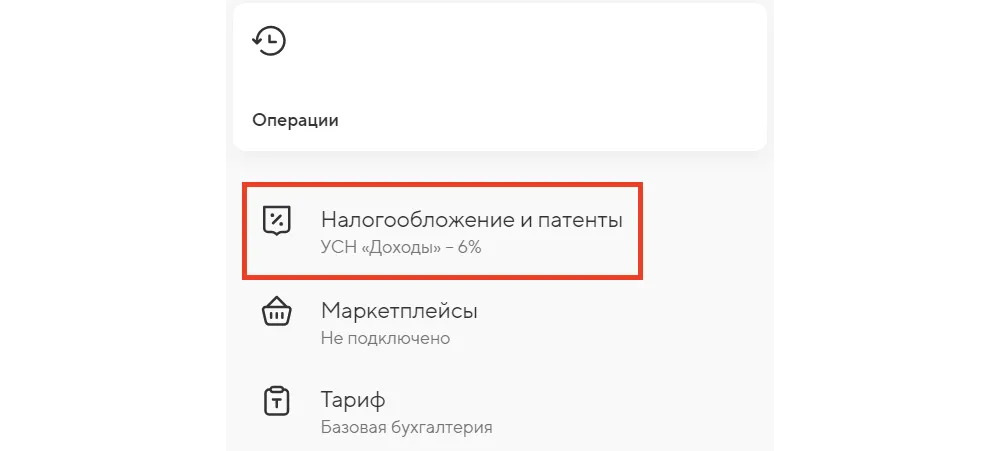
Task: Click the taxation percent receipt icon
Action: pos(276,220)
